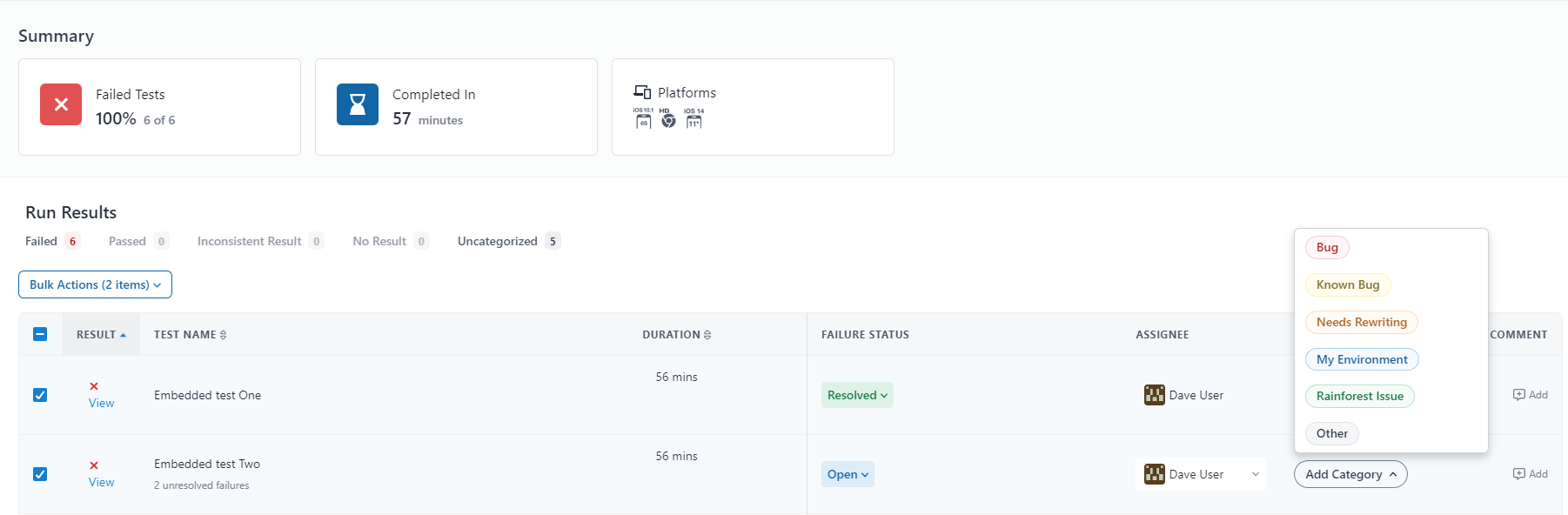The width and height of the screenshot is (1568, 515).
Task: Click the Chrome HD platform icon
Action: (x=667, y=118)
